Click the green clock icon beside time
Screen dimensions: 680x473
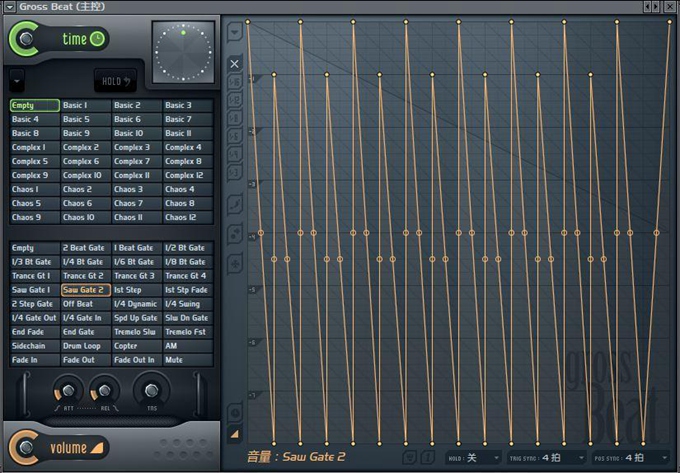point(97,39)
